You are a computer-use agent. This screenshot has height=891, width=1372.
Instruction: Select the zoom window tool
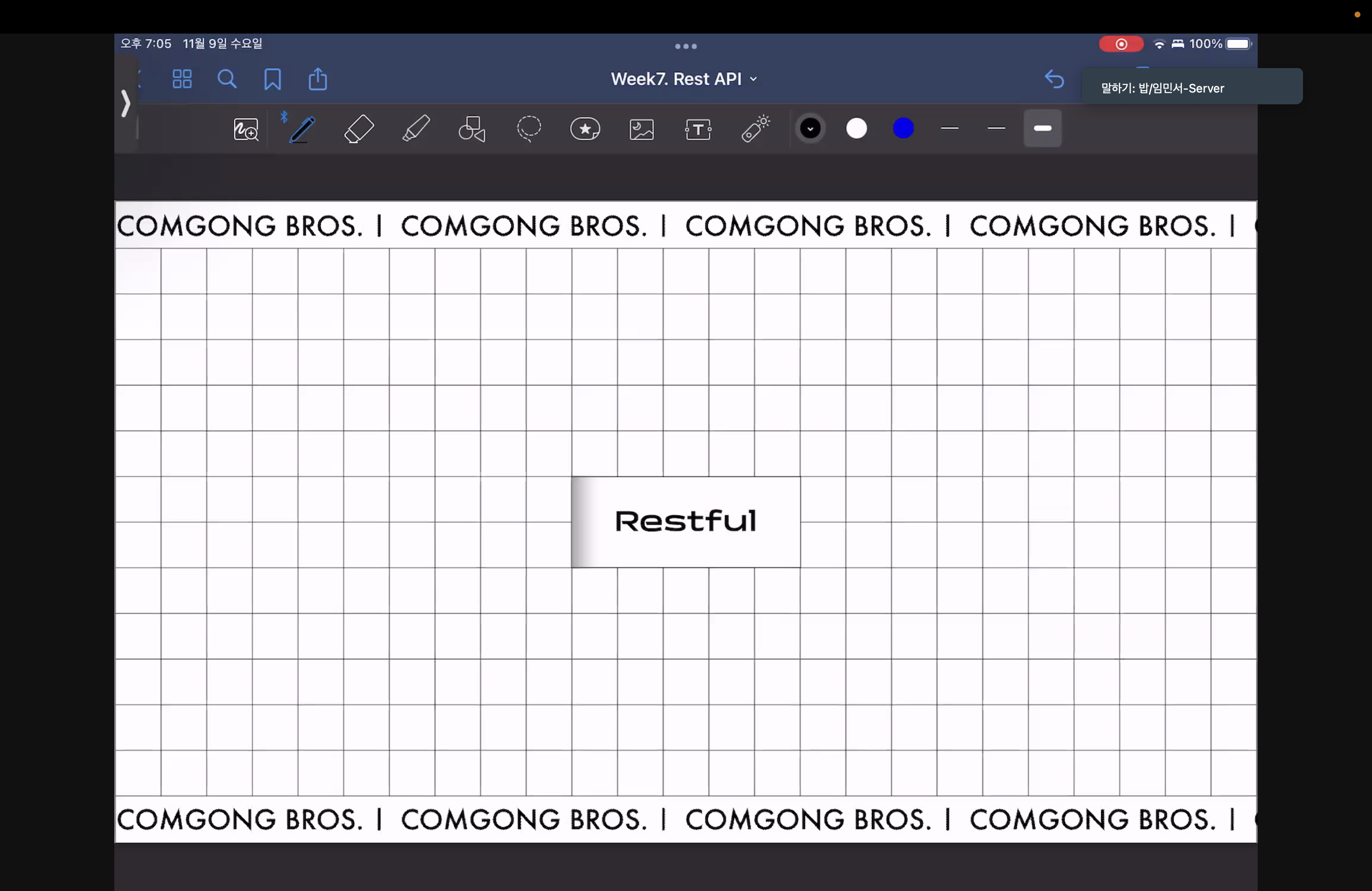point(246,129)
